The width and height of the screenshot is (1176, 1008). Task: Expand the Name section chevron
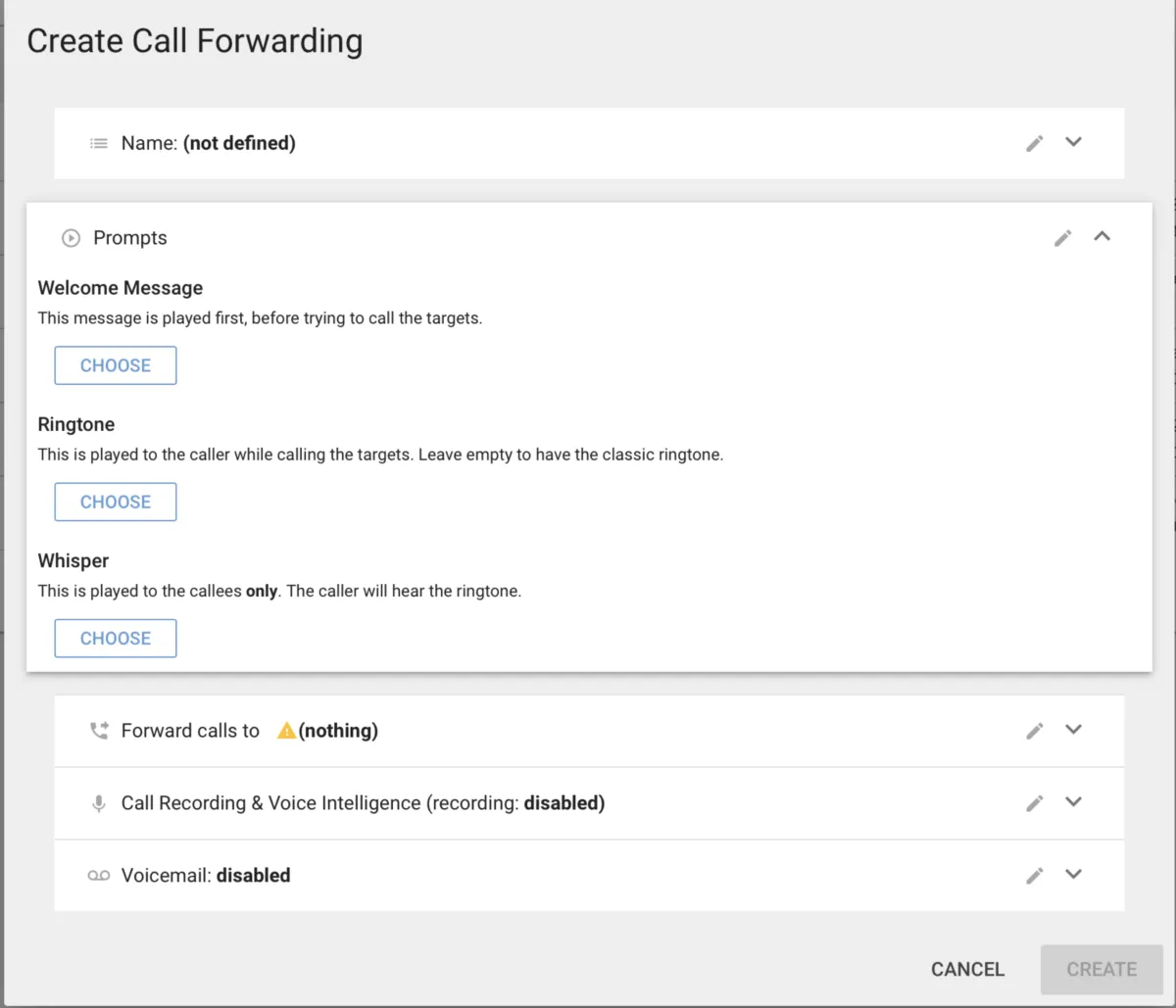pyautogui.click(x=1074, y=142)
